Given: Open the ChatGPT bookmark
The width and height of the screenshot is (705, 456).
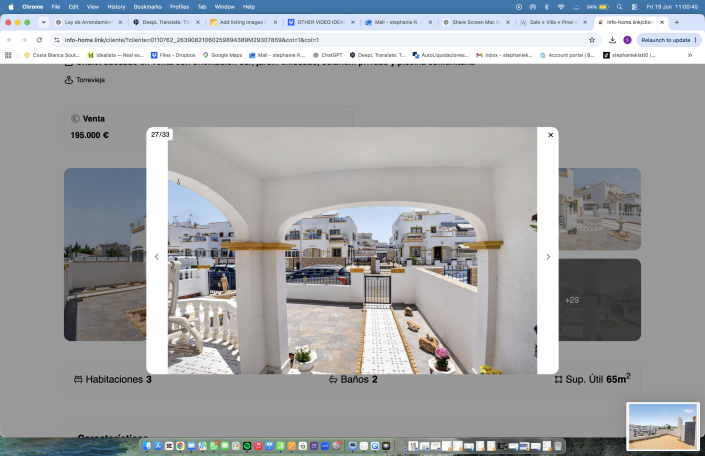Looking at the screenshot, I should click(x=328, y=55).
